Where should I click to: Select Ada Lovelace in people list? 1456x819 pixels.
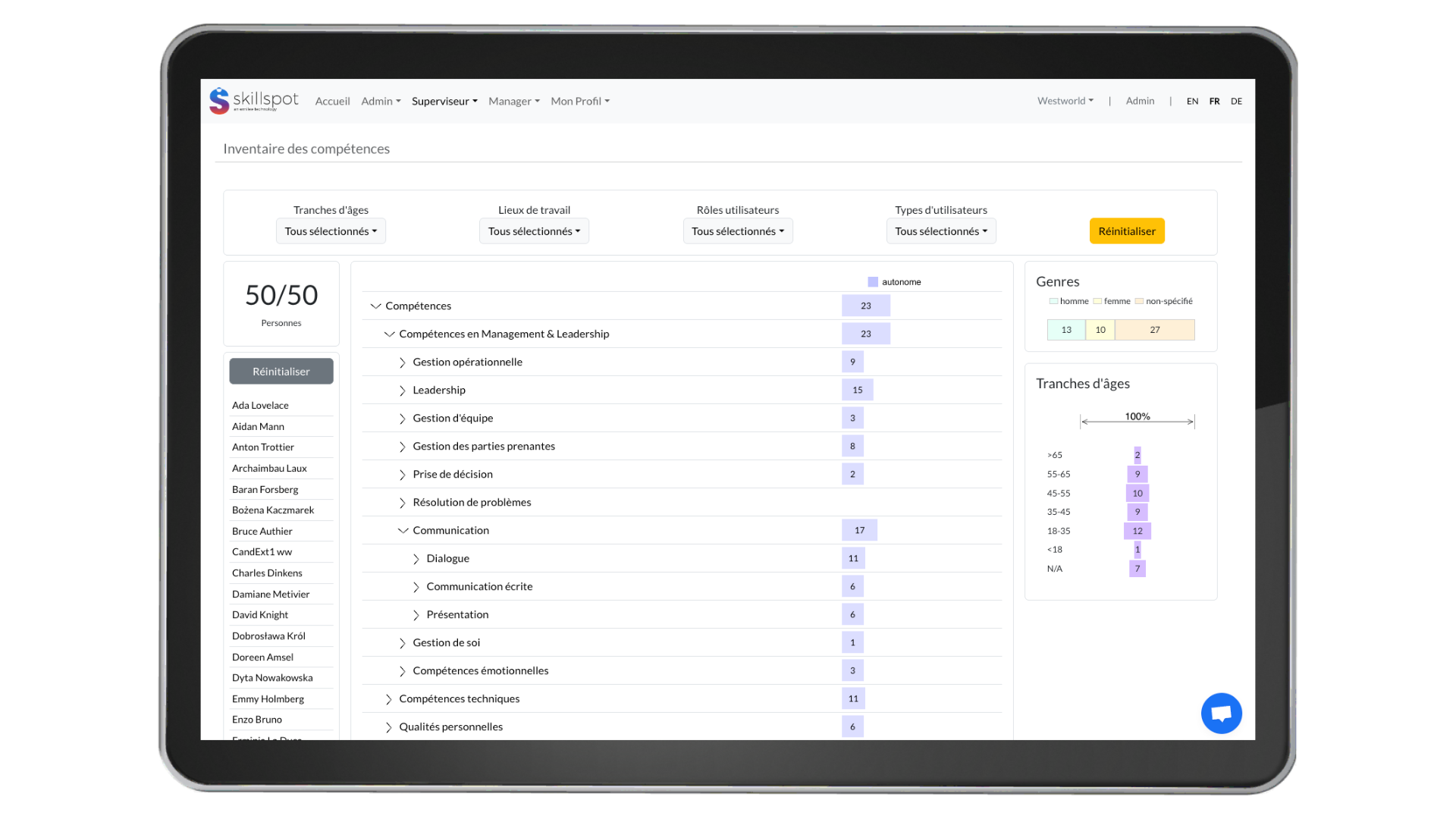pyautogui.click(x=260, y=406)
